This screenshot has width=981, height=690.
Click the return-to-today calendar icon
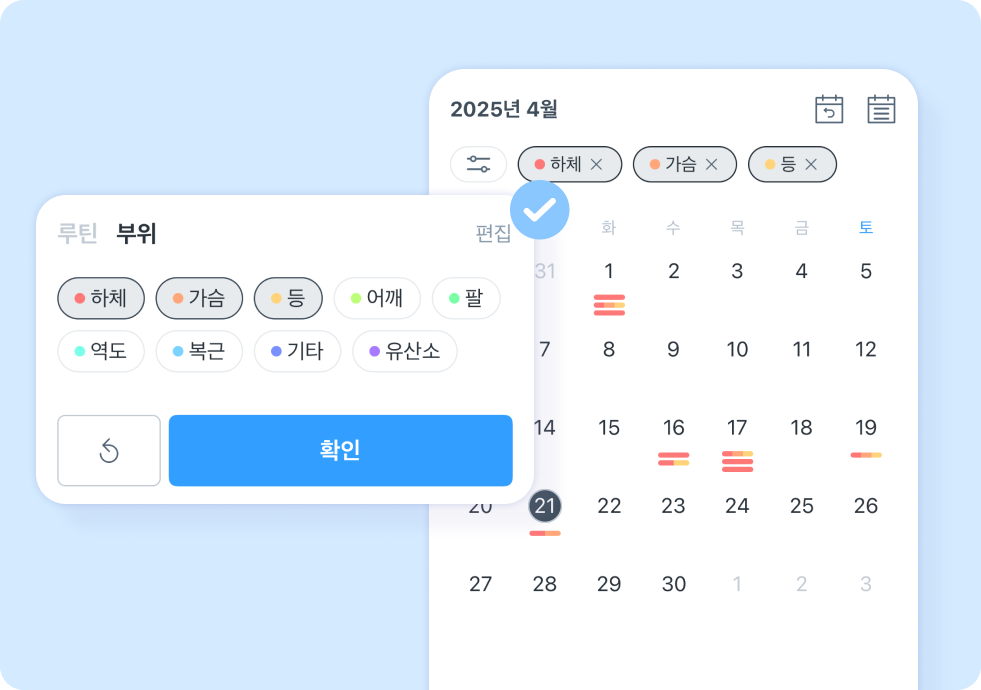[829, 109]
